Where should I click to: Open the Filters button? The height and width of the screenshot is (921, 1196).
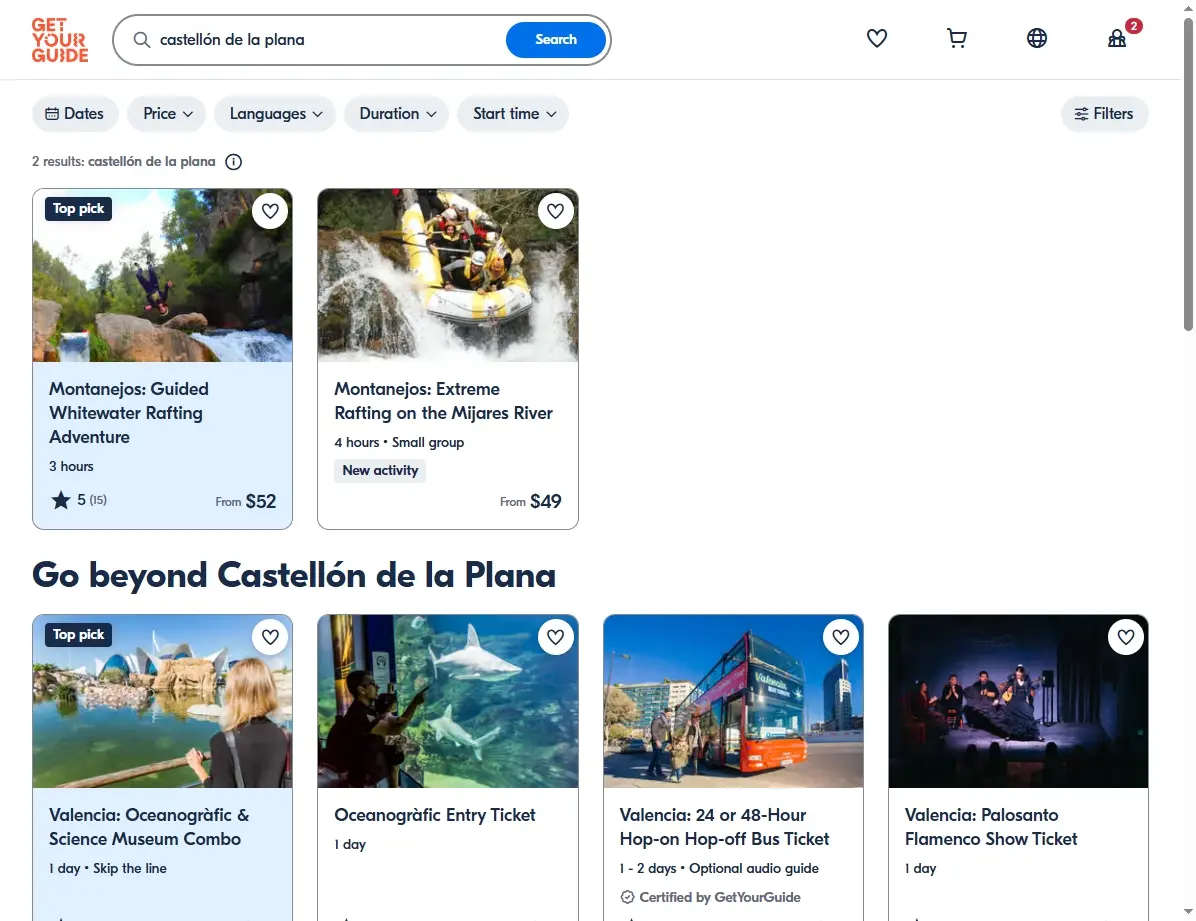click(x=1104, y=114)
